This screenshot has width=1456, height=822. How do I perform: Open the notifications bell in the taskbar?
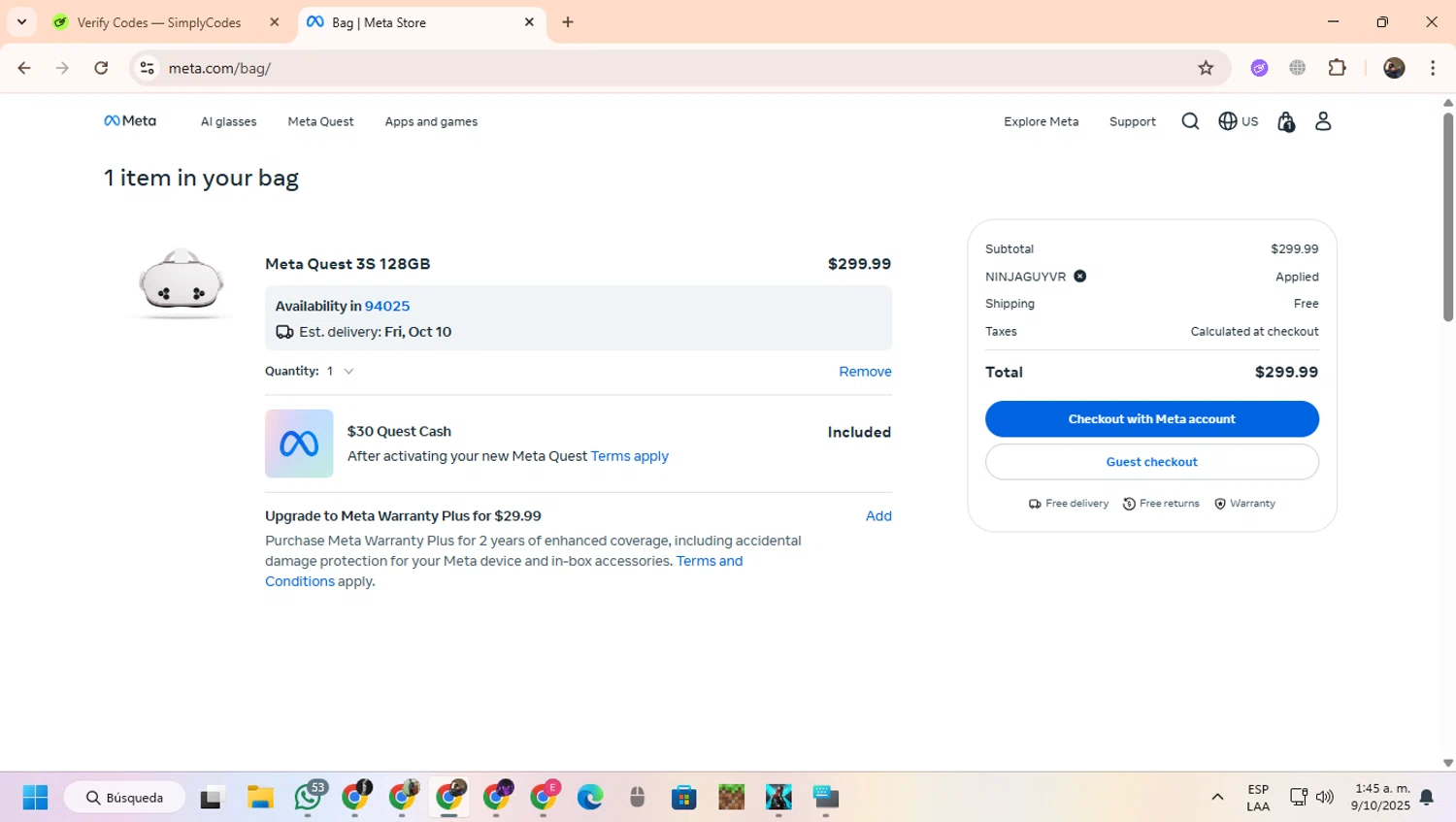point(1427,798)
